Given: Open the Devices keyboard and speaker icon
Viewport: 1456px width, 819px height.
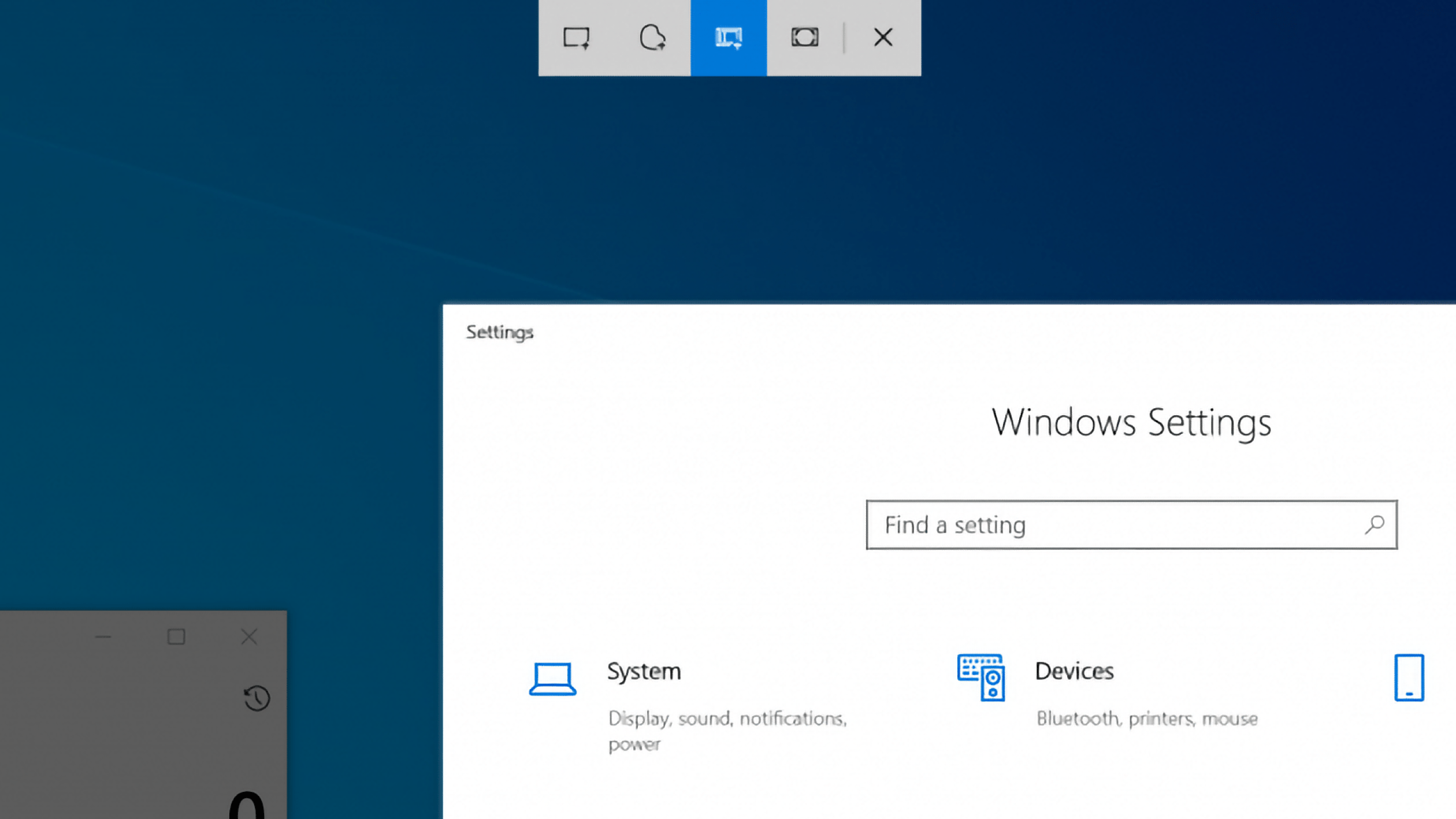Looking at the screenshot, I should click(981, 677).
